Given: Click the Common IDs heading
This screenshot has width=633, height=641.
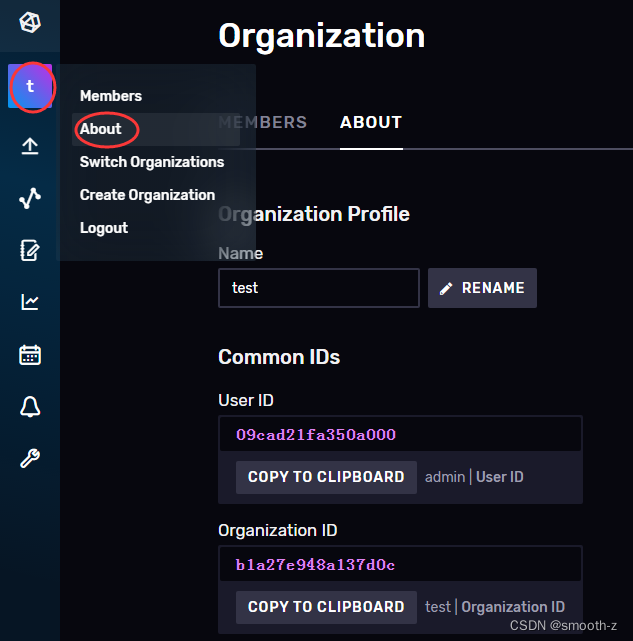Looking at the screenshot, I should [x=279, y=357].
